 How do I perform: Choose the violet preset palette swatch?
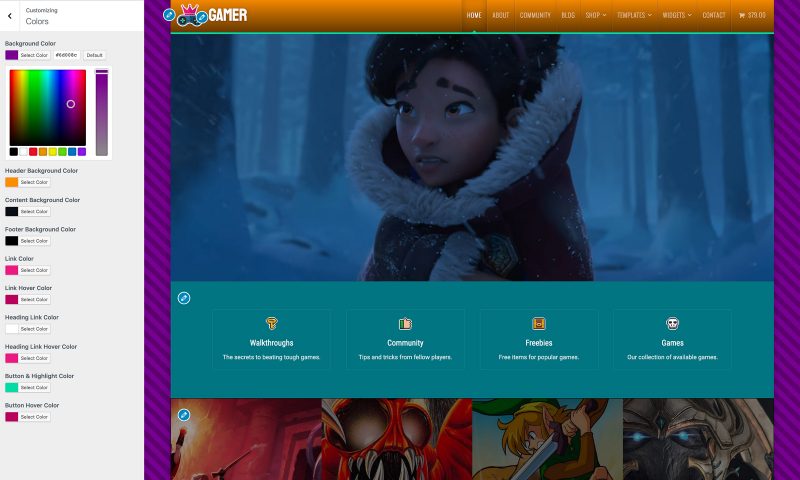[82, 151]
